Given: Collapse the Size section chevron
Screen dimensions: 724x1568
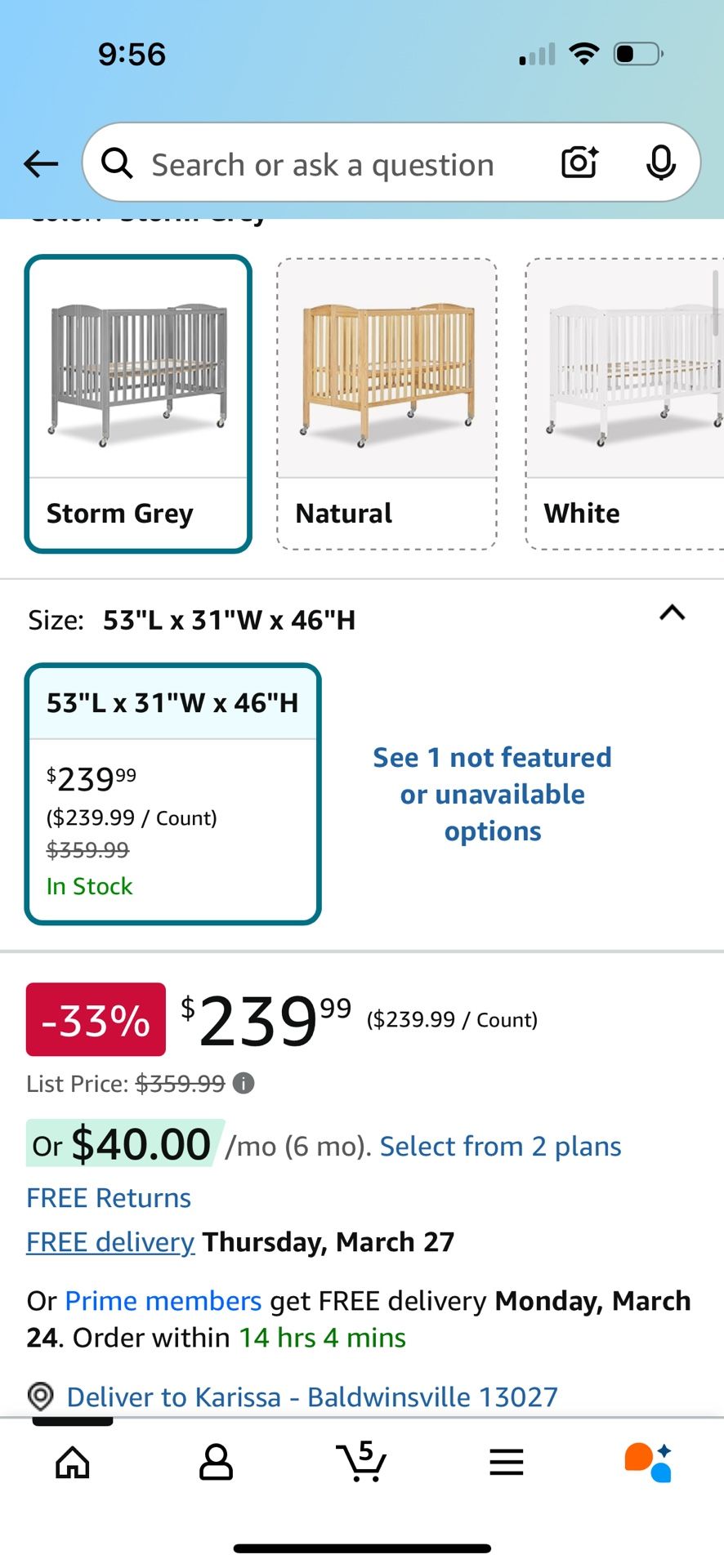Looking at the screenshot, I should (x=672, y=613).
